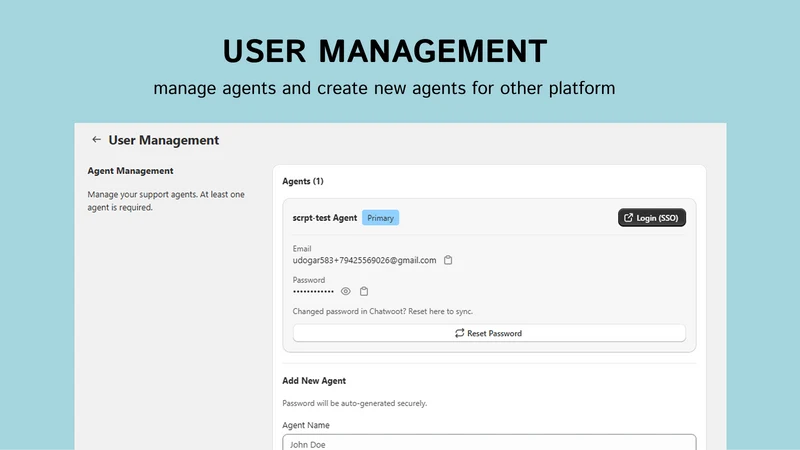Copy the agent password to clipboard
Screen dimensions: 800x450
point(364,291)
